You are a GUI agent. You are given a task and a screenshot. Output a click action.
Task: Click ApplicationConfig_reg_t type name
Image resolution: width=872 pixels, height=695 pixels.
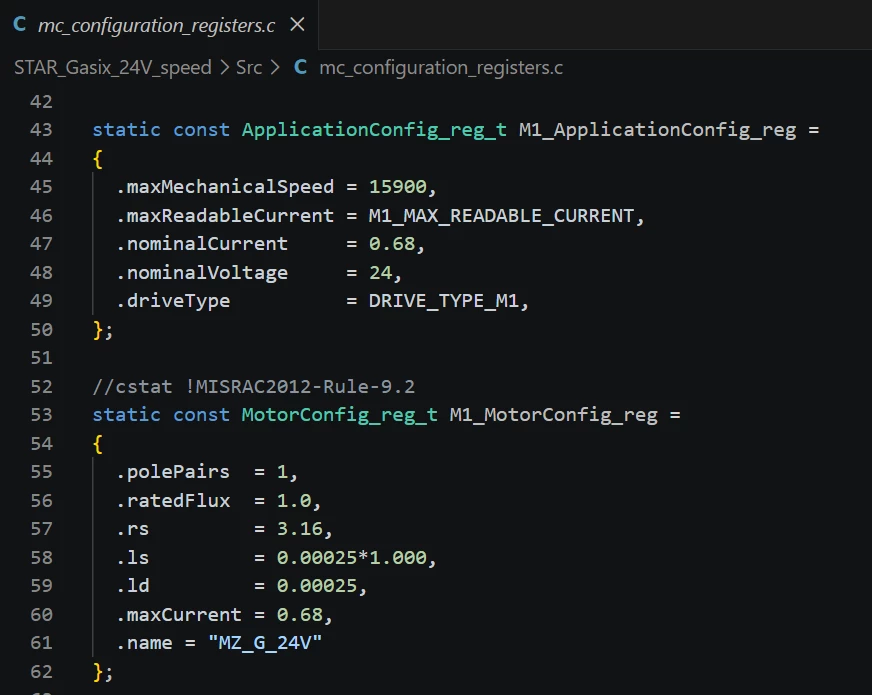coord(374,130)
